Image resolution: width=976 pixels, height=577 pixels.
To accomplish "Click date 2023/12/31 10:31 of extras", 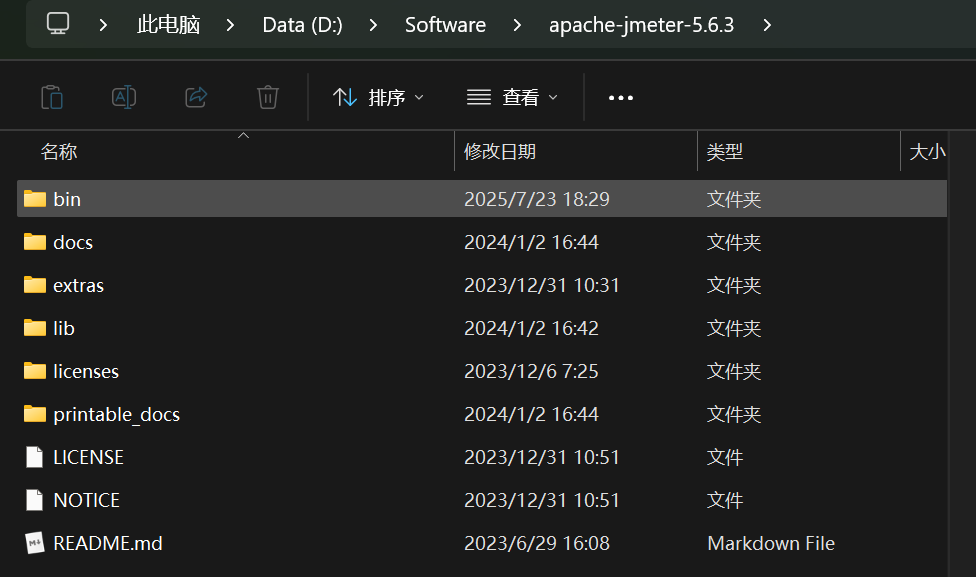I will click(542, 285).
